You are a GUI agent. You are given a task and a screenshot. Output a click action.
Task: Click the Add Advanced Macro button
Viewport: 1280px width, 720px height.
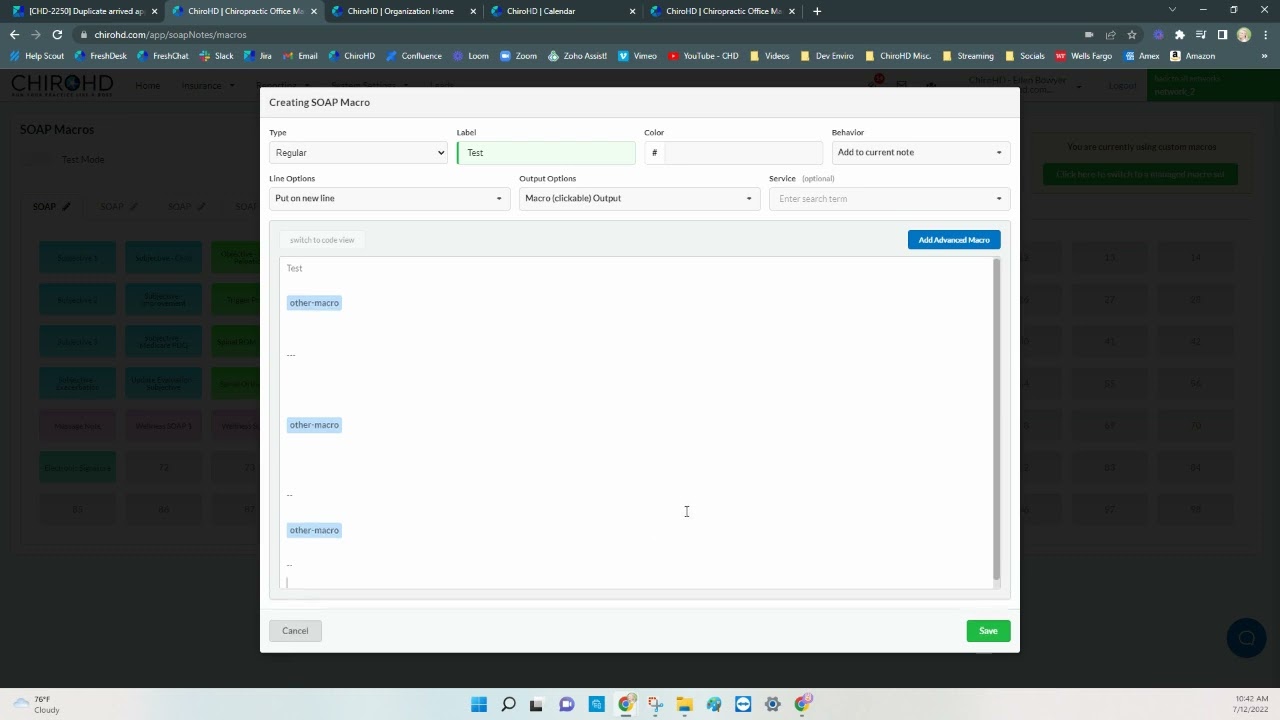954,240
